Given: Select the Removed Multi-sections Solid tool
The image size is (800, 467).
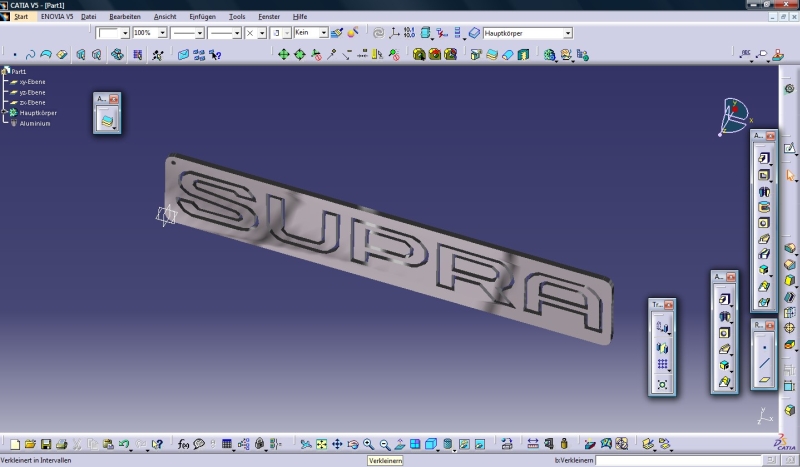Looking at the screenshot, I should pos(764,302).
